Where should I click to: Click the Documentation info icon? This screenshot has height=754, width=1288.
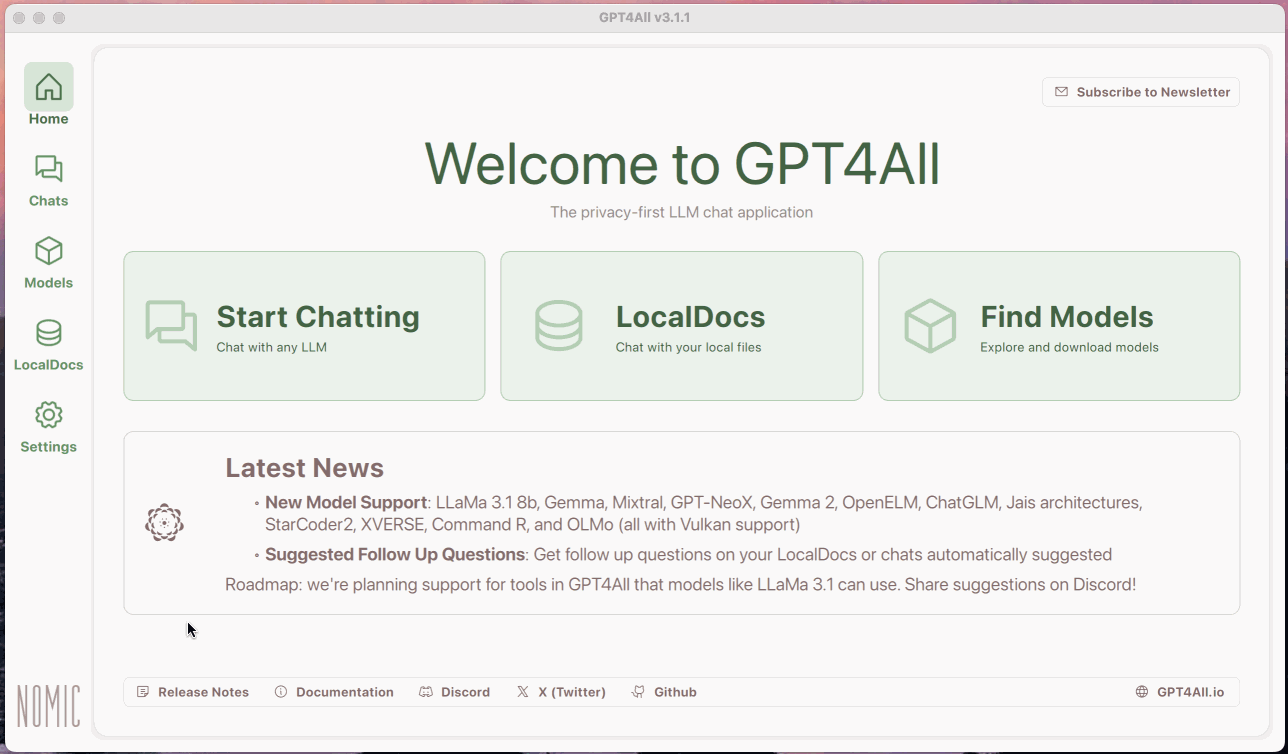click(x=281, y=692)
